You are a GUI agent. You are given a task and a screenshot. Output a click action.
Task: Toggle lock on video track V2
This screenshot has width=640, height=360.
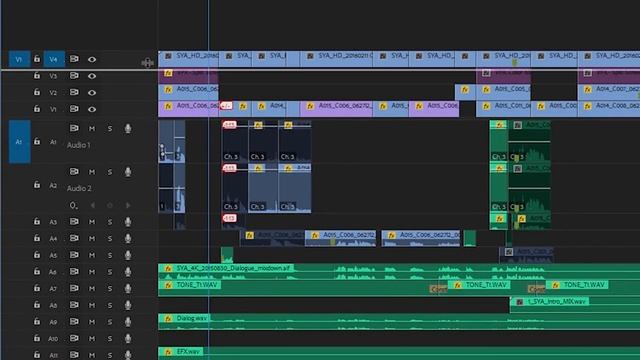click(x=37, y=92)
